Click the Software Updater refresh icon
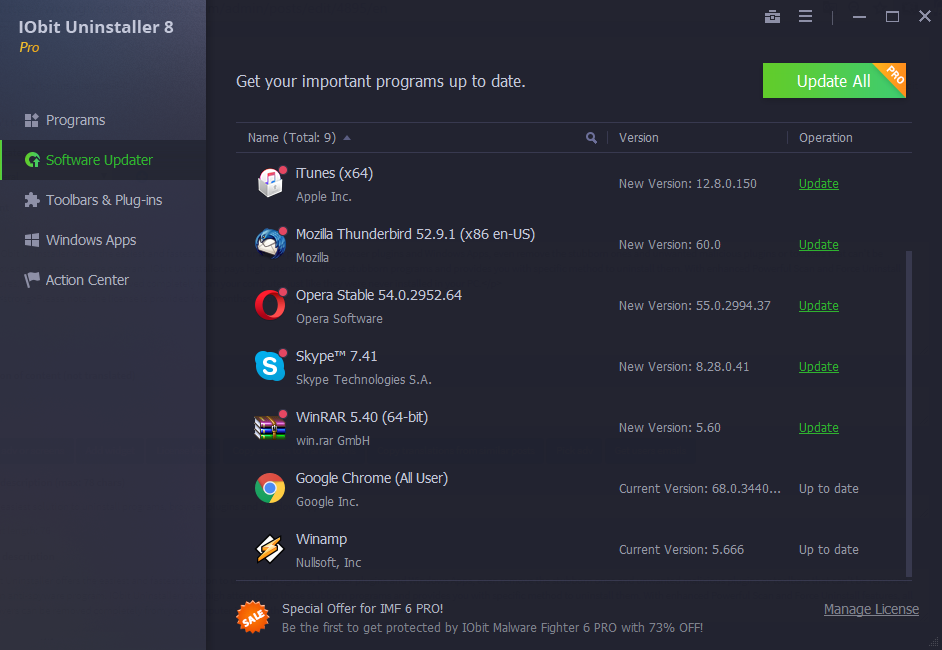Image resolution: width=942 pixels, height=650 pixels. (32, 160)
